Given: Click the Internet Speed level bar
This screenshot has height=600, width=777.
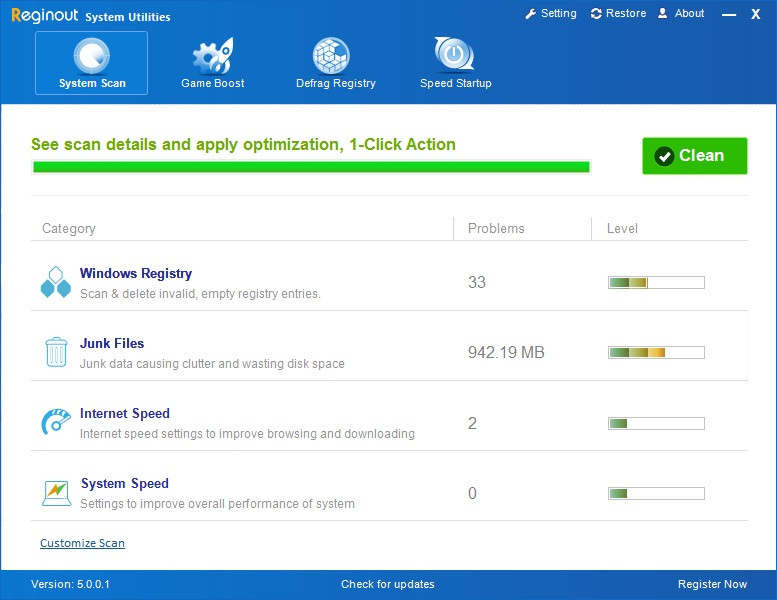Looking at the screenshot, I should pyautogui.click(x=656, y=423).
